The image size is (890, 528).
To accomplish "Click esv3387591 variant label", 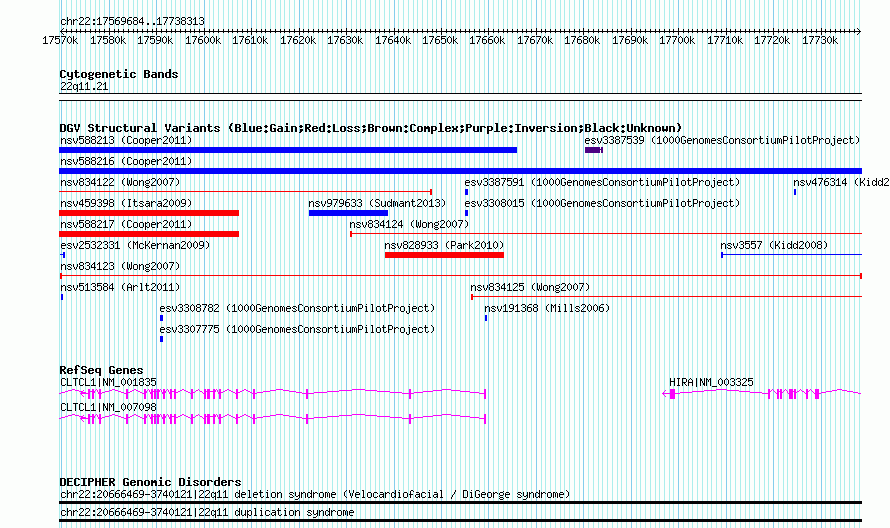I will click(x=602, y=182).
